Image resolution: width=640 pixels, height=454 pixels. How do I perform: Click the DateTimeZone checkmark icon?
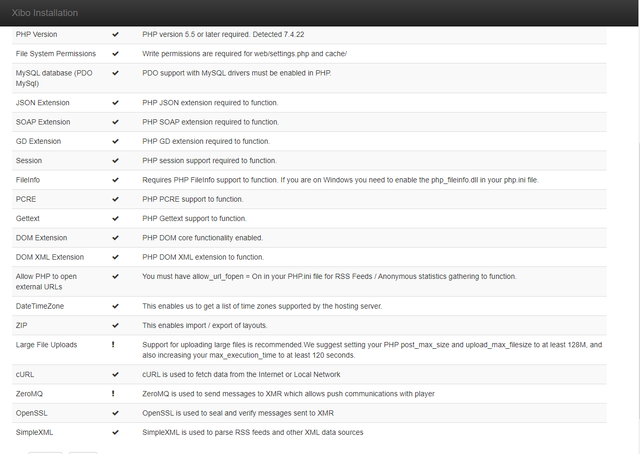[x=116, y=306]
